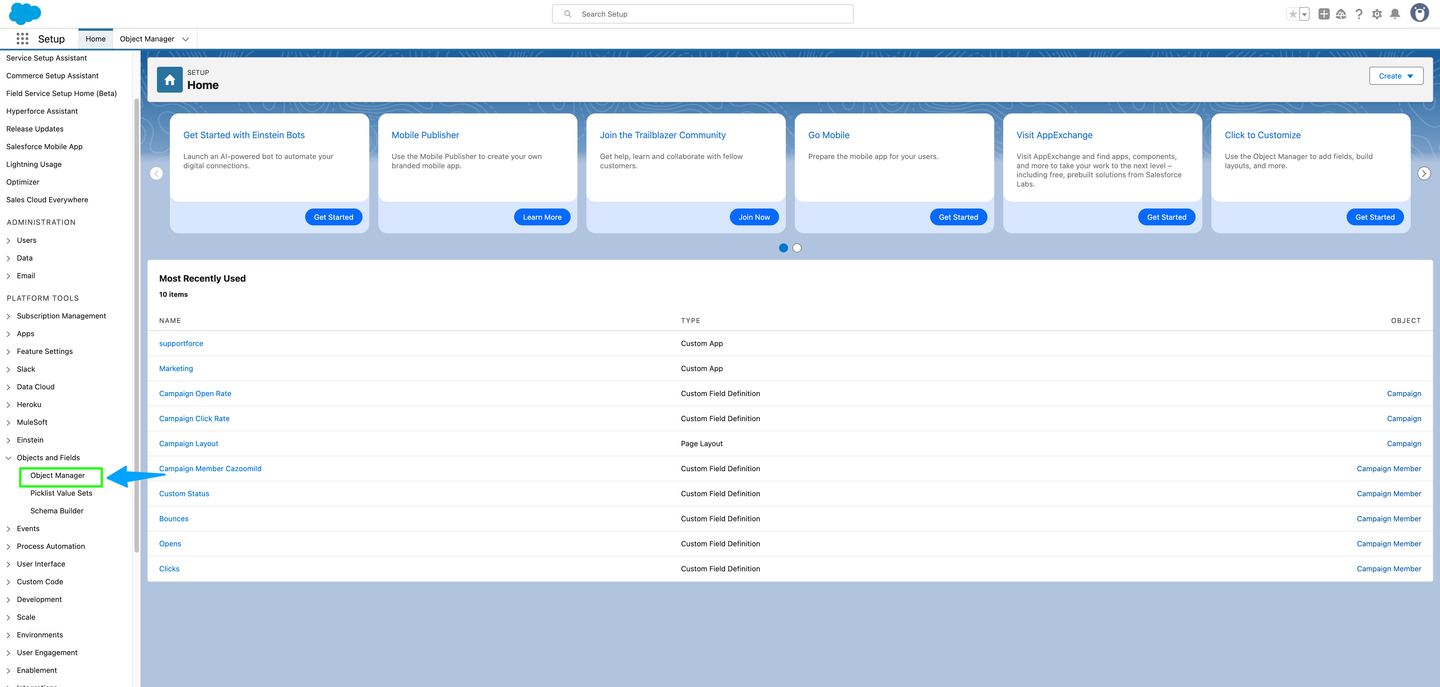Image resolution: width=1440 pixels, height=687 pixels.
Task: Open Commerce Setup Assistant
Action: 53,76
